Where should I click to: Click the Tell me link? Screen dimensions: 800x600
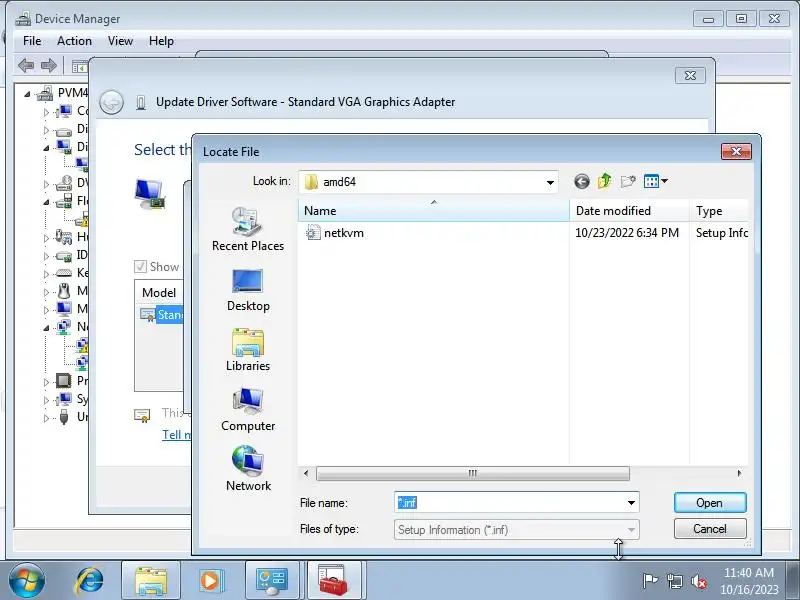(176, 435)
